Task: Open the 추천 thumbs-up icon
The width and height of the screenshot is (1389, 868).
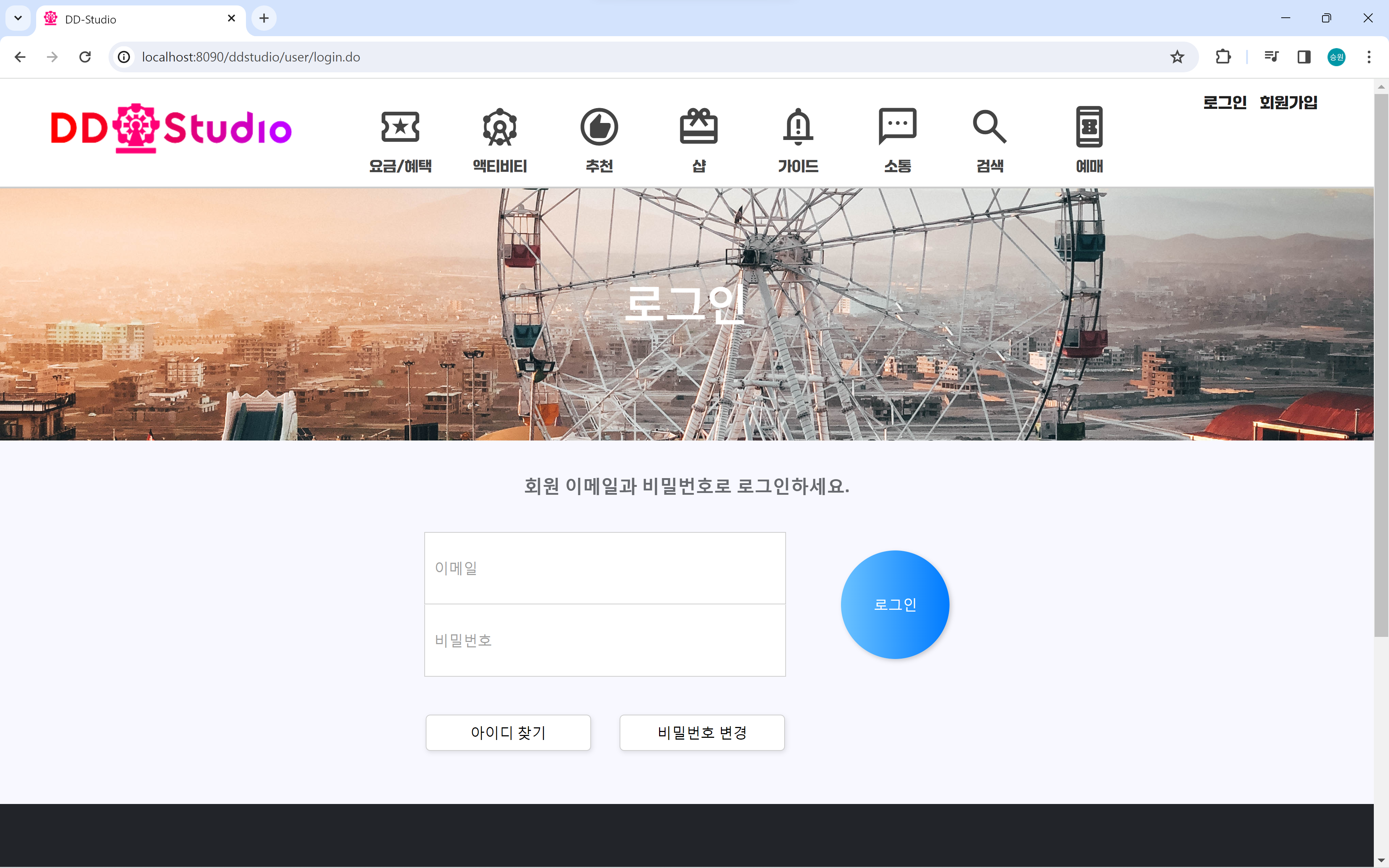Action: point(599,127)
